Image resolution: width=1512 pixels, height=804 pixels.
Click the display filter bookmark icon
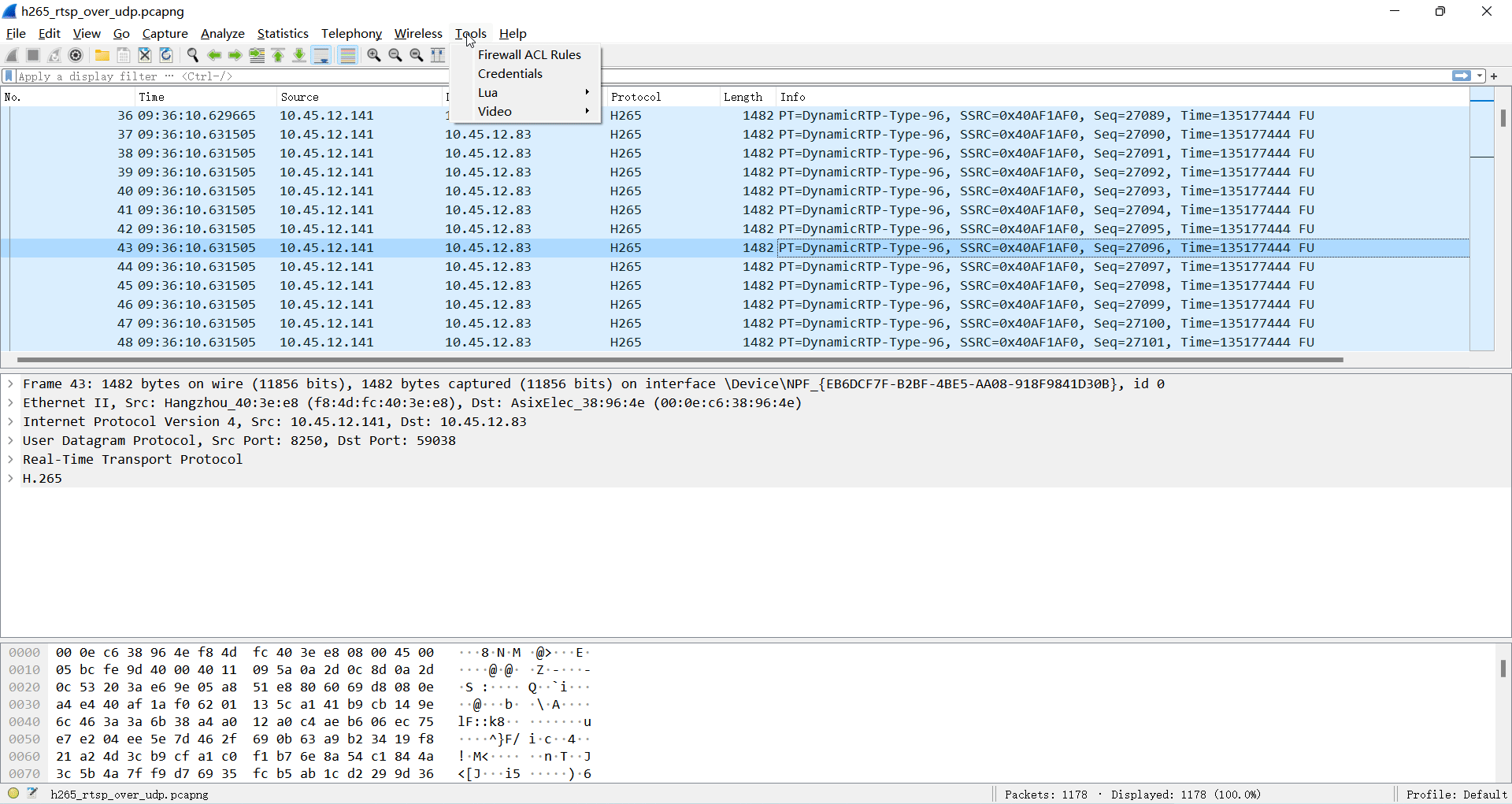[9, 76]
